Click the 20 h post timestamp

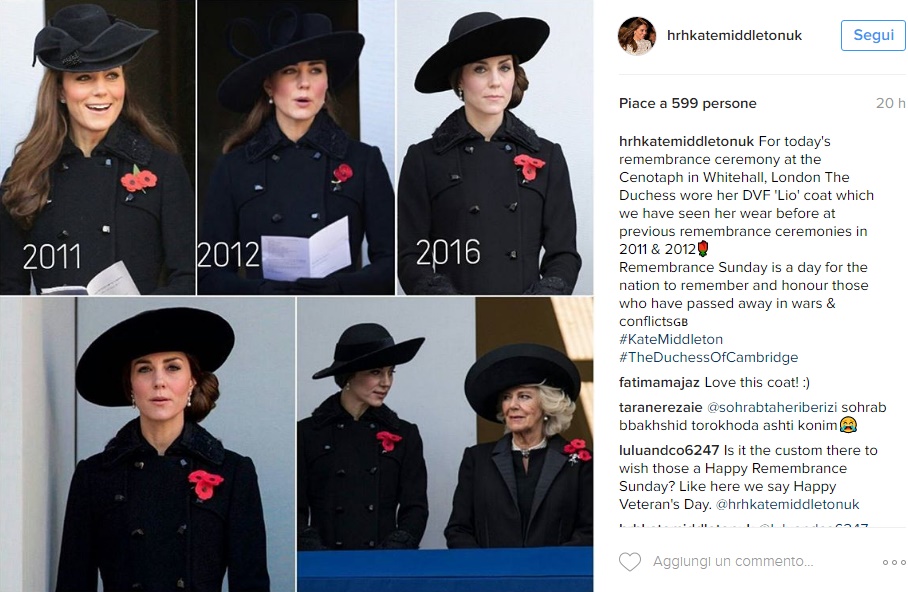[890, 103]
